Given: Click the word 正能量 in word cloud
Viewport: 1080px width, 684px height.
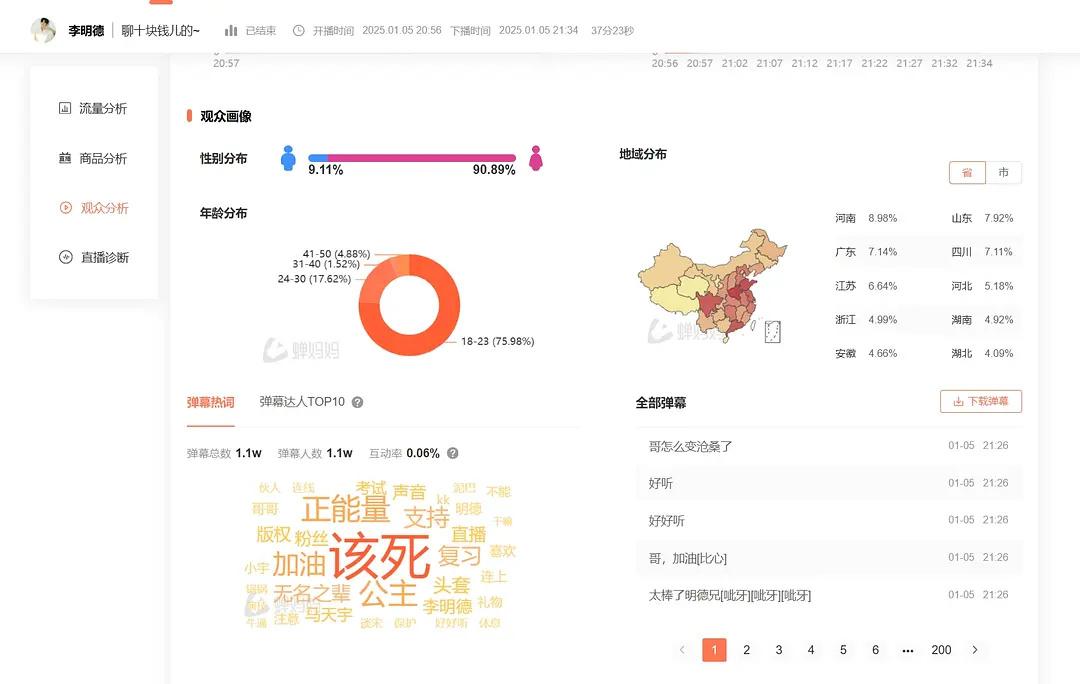Looking at the screenshot, I should point(346,509).
